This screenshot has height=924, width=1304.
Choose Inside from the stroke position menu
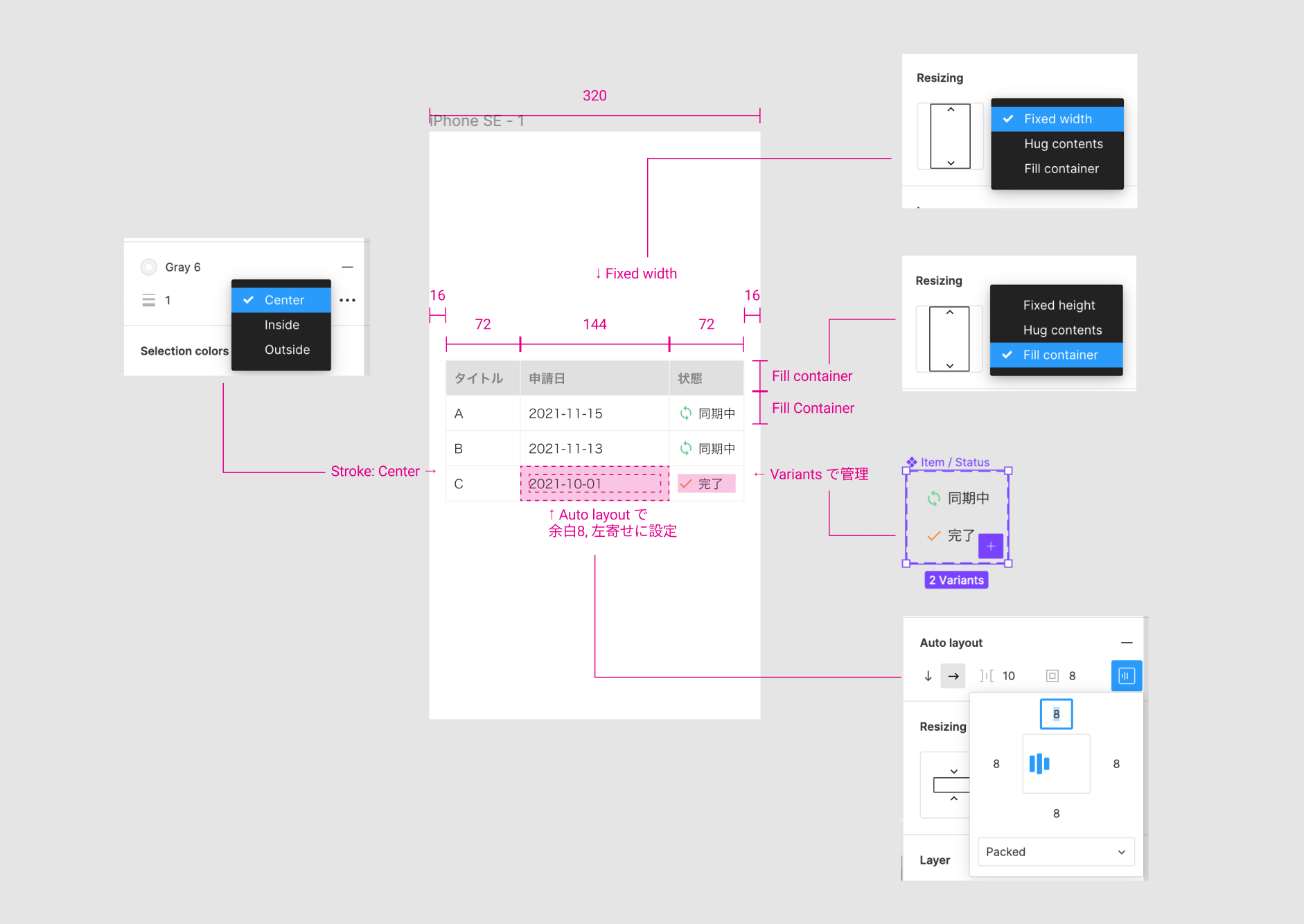pyautogui.click(x=281, y=325)
